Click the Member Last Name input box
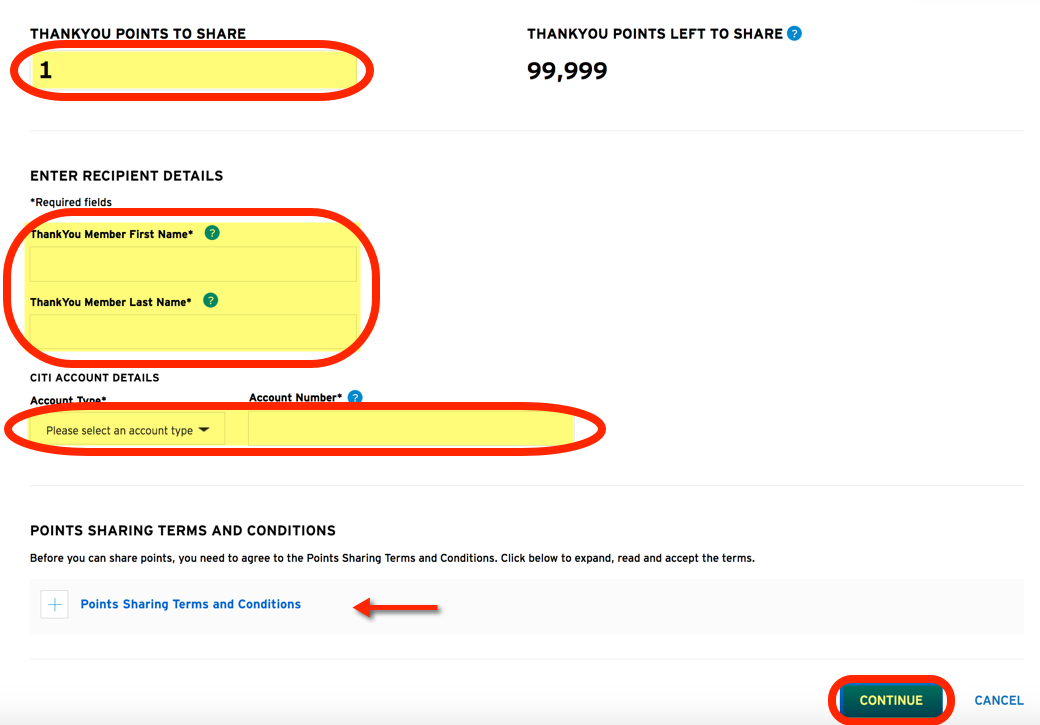The height and width of the screenshot is (725, 1040). click(193, 330)
